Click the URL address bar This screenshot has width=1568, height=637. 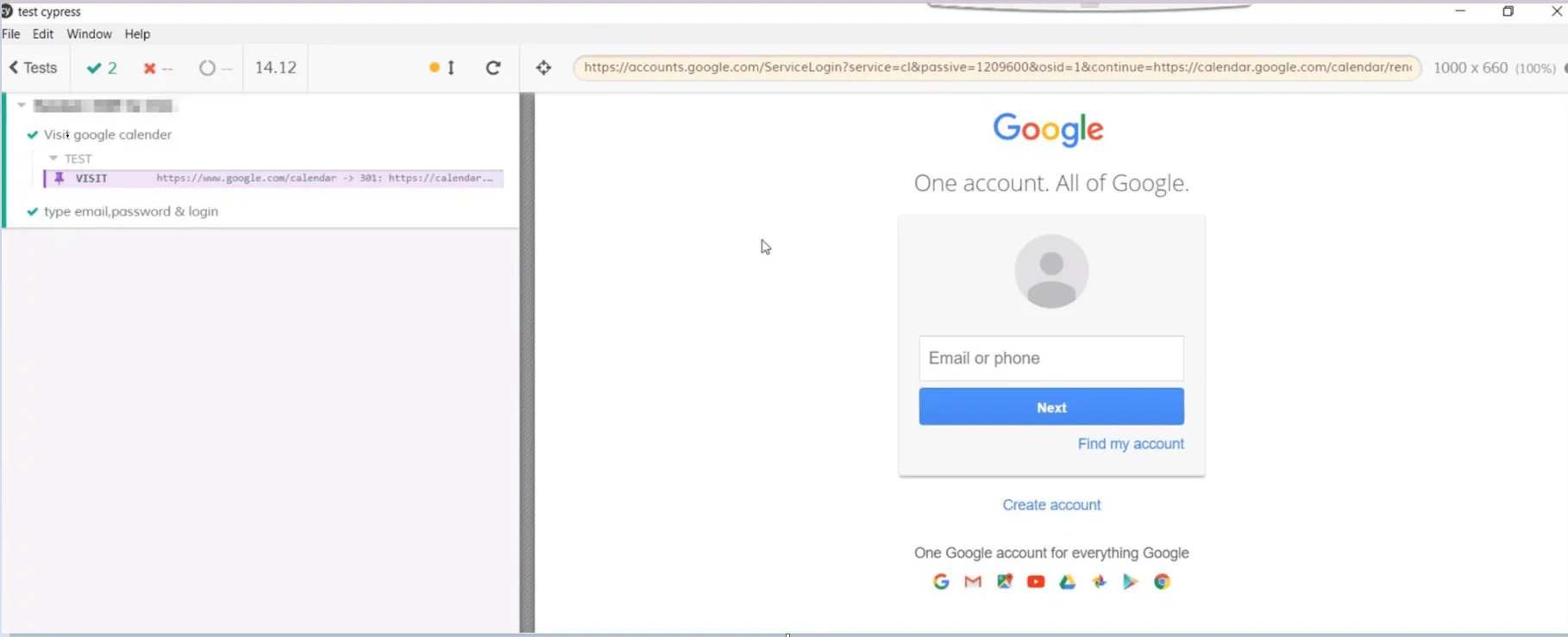[997, 67]
